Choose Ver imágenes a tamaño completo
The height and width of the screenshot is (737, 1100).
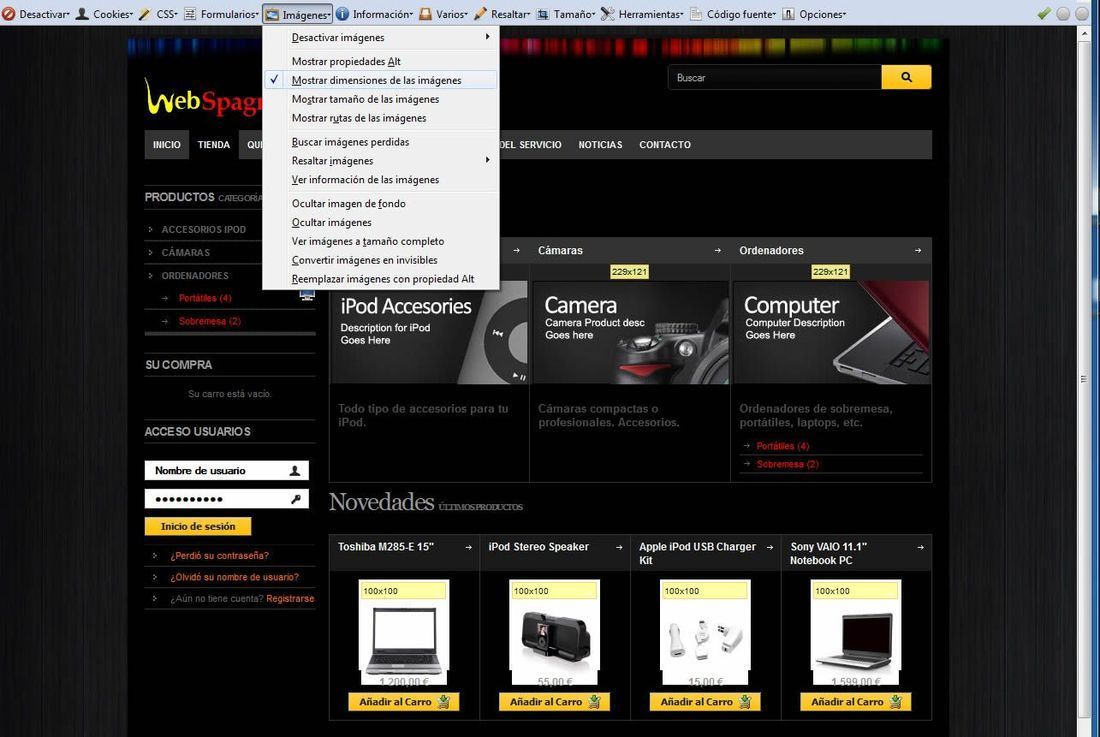click(x=381, y=241)
